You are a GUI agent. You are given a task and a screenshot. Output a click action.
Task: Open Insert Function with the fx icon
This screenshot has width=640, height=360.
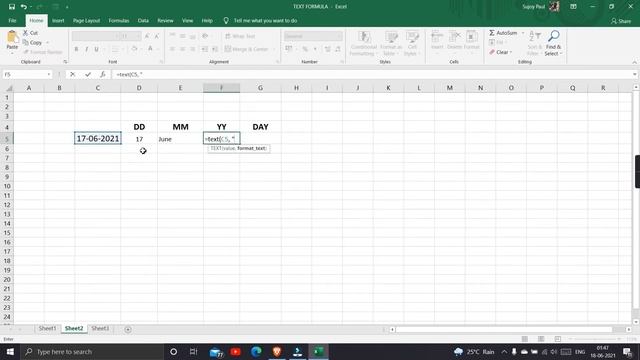pyautogui.click(x=103, y=74)
